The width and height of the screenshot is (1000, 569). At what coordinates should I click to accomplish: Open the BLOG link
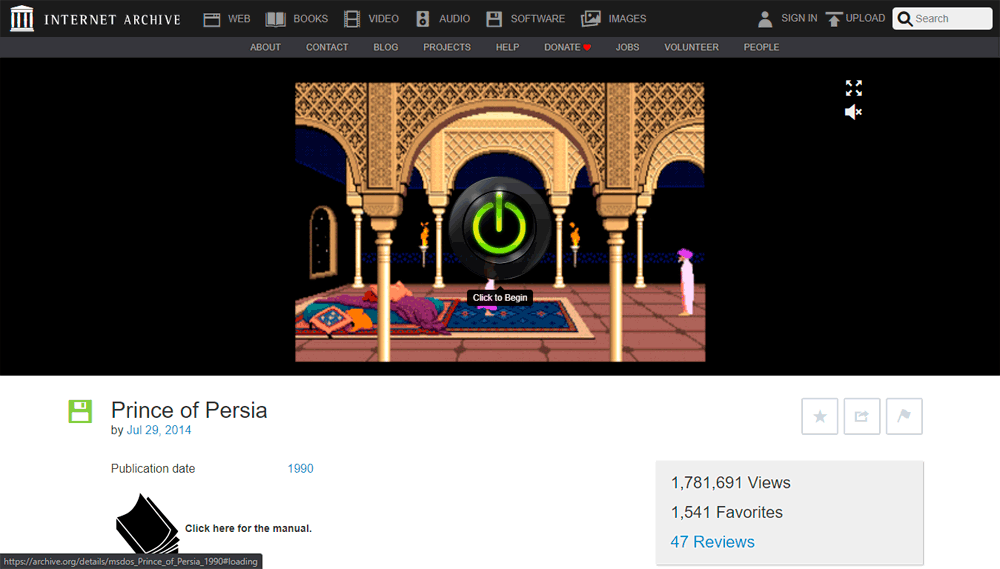click(386, 47)
